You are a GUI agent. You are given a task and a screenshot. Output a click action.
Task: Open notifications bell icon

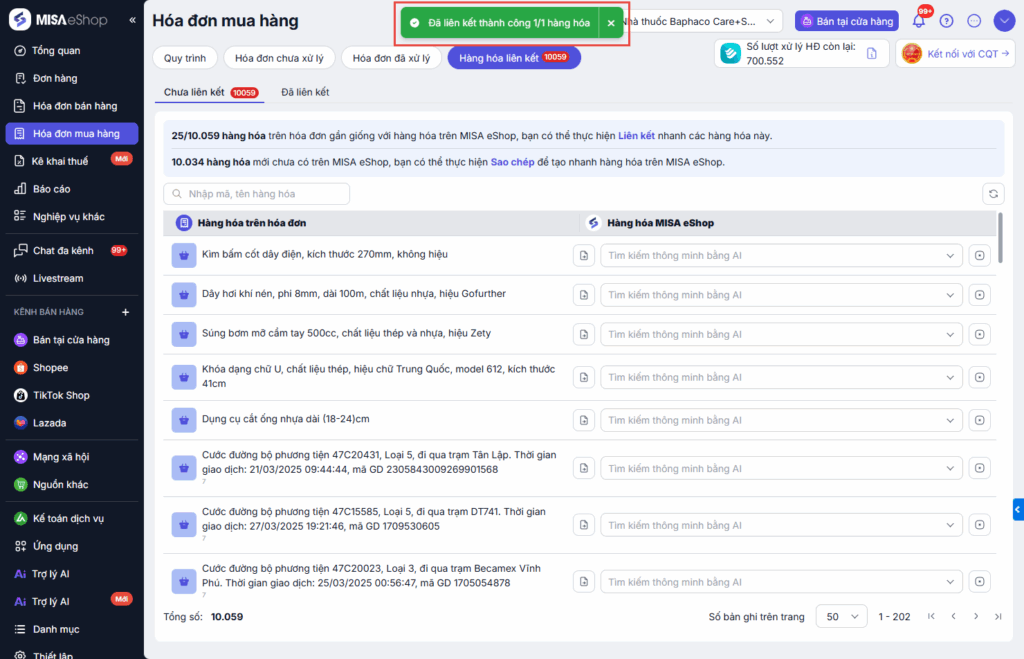tap(918, 21)
